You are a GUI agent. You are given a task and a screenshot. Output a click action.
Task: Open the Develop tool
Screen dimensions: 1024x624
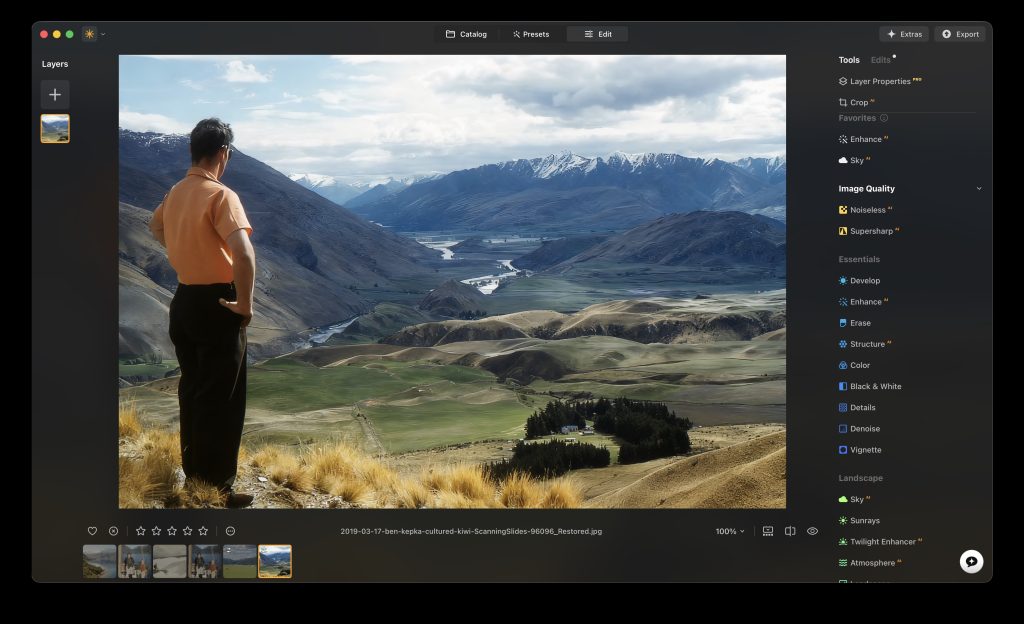[864, 280]
